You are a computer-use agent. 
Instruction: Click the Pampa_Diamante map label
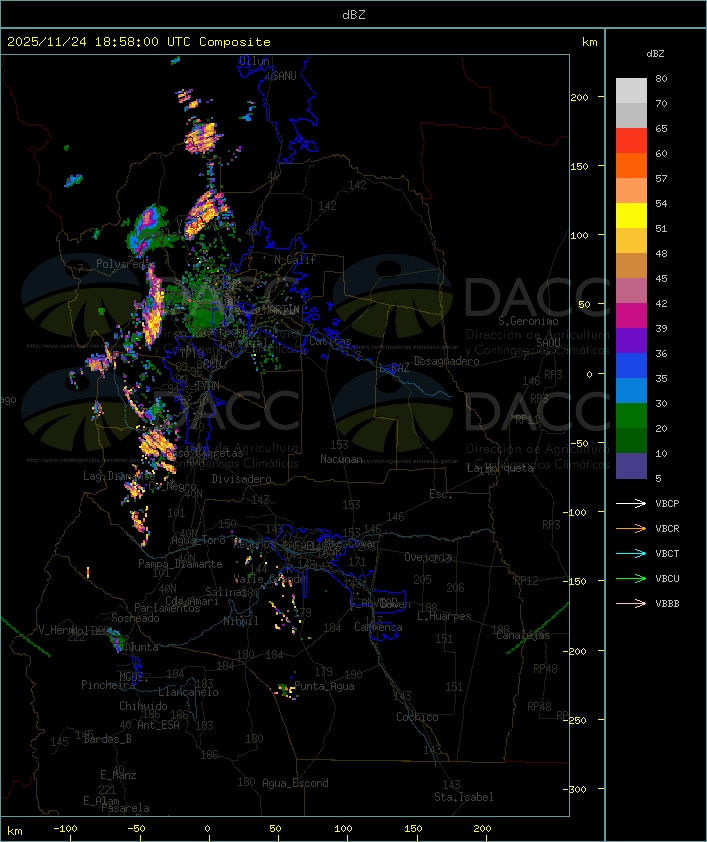[180, 564]
